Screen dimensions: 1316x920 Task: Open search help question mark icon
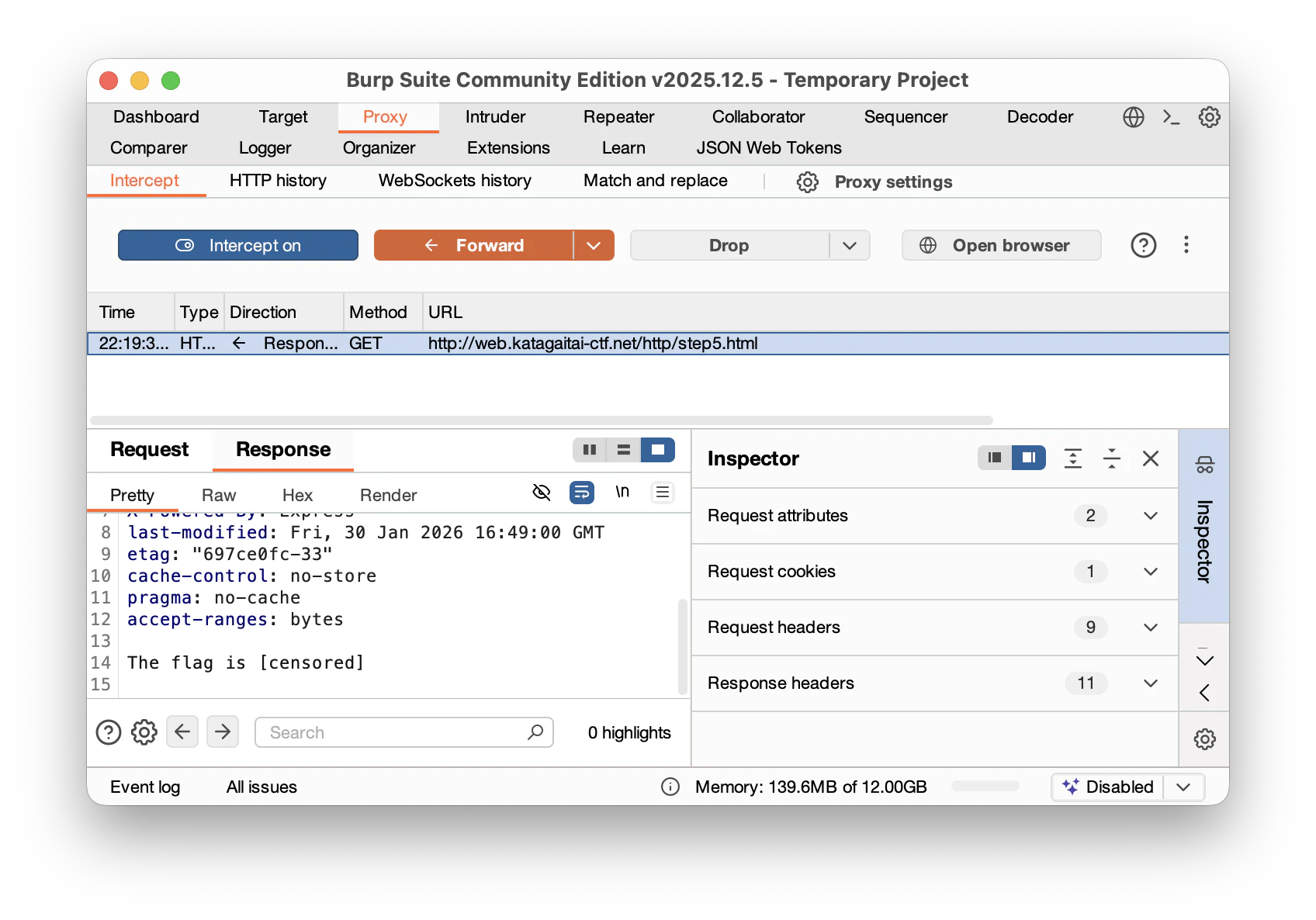click(x=109, y=732)
